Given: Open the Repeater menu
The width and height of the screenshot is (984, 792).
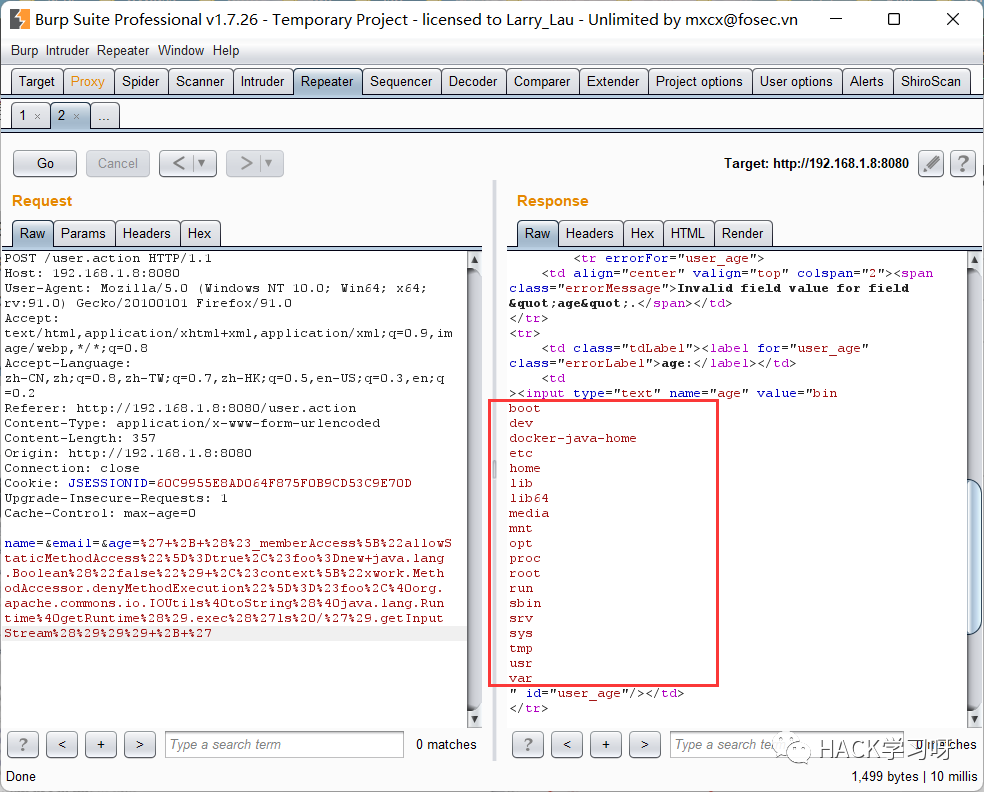Looking at the screenshot, I should [123, 50].
